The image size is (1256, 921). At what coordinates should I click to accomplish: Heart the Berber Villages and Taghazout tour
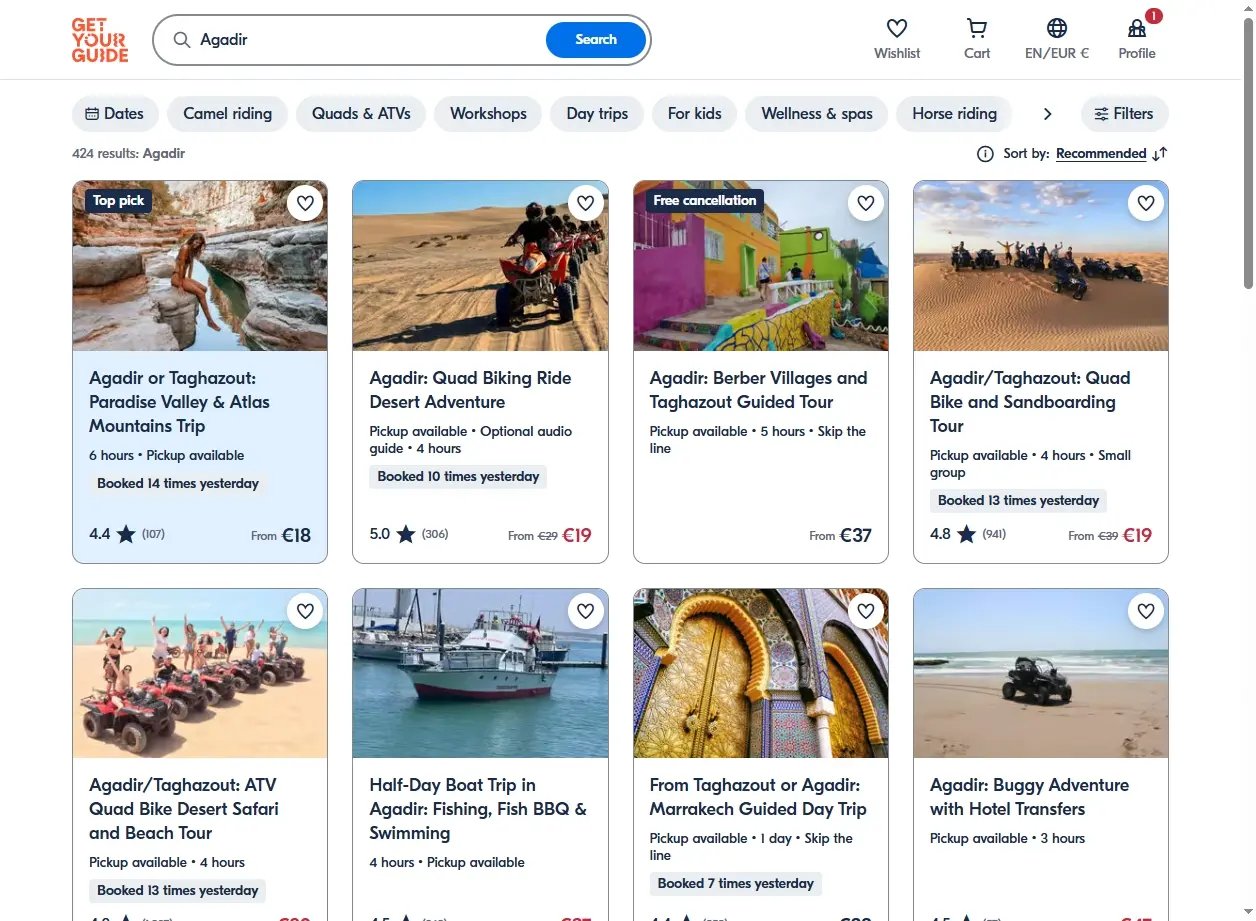tap(866, 203)
